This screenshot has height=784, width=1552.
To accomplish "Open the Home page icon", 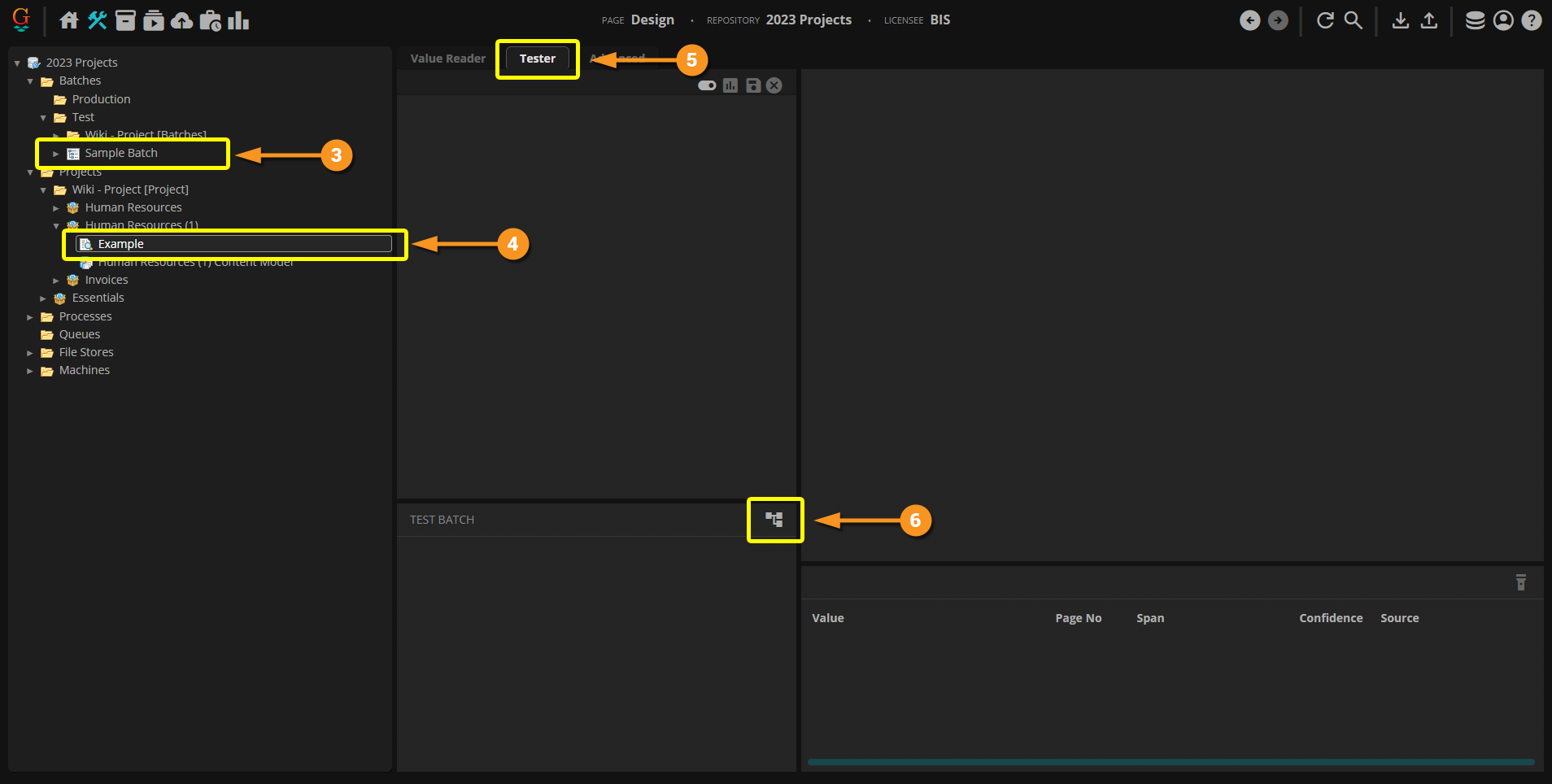I will tap(69, 20).
